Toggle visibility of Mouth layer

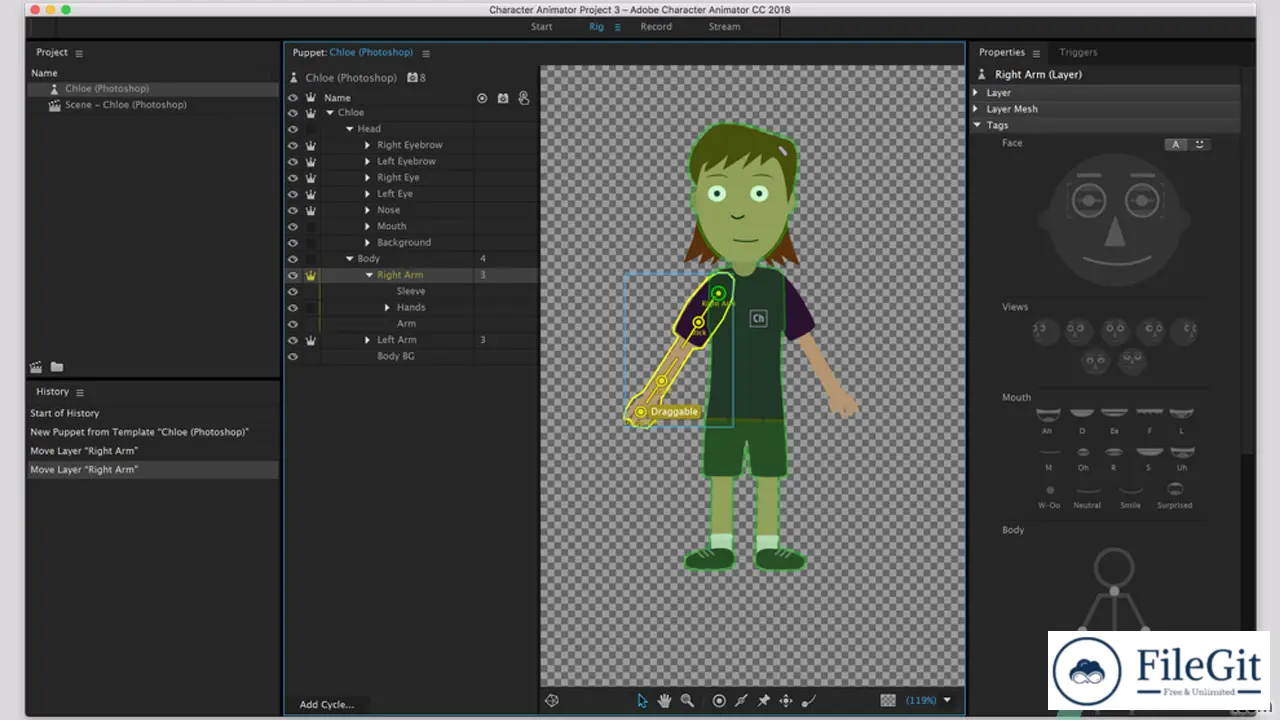point(293,226)
